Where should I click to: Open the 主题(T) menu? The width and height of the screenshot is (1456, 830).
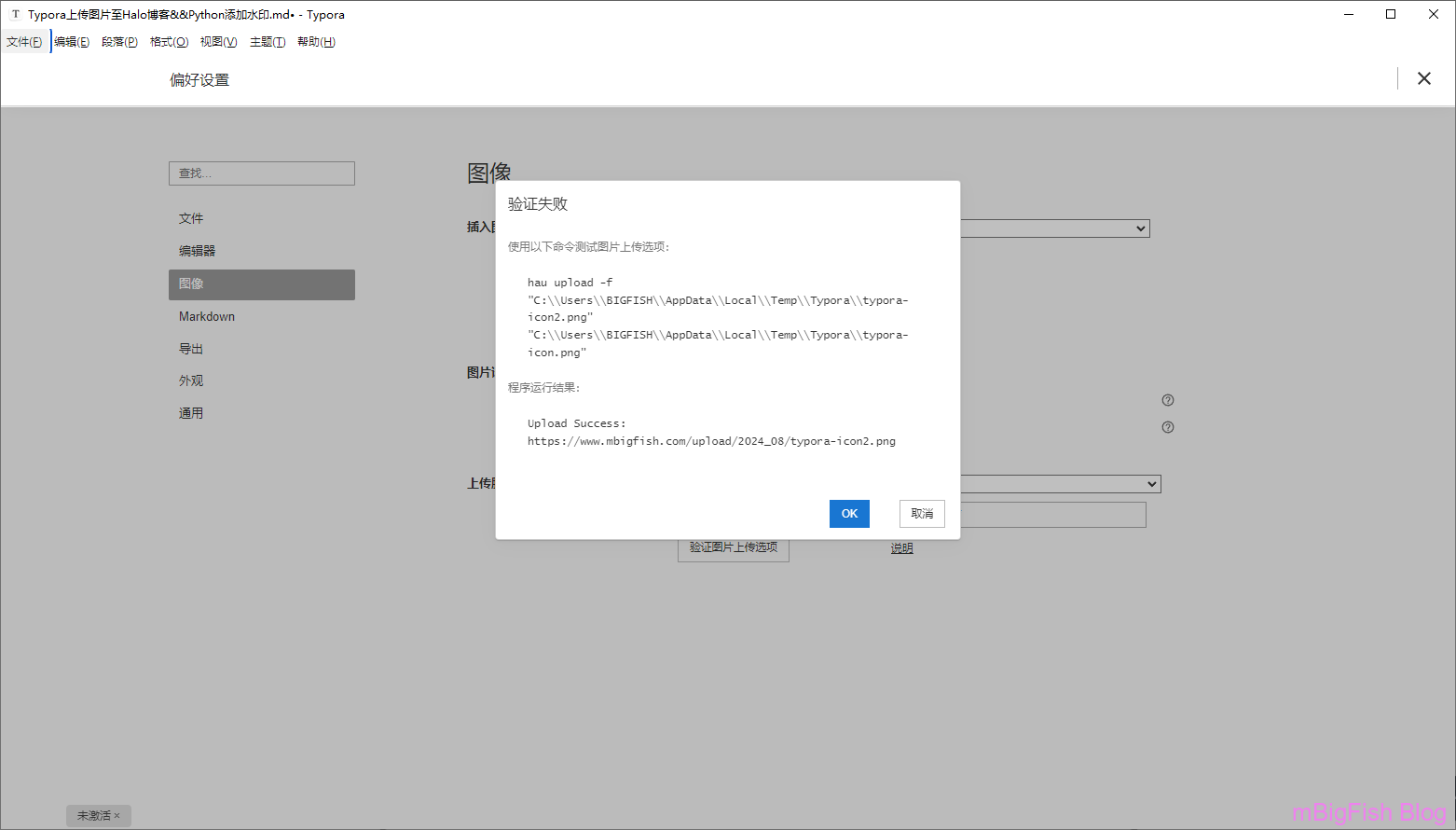coord(268,42)
